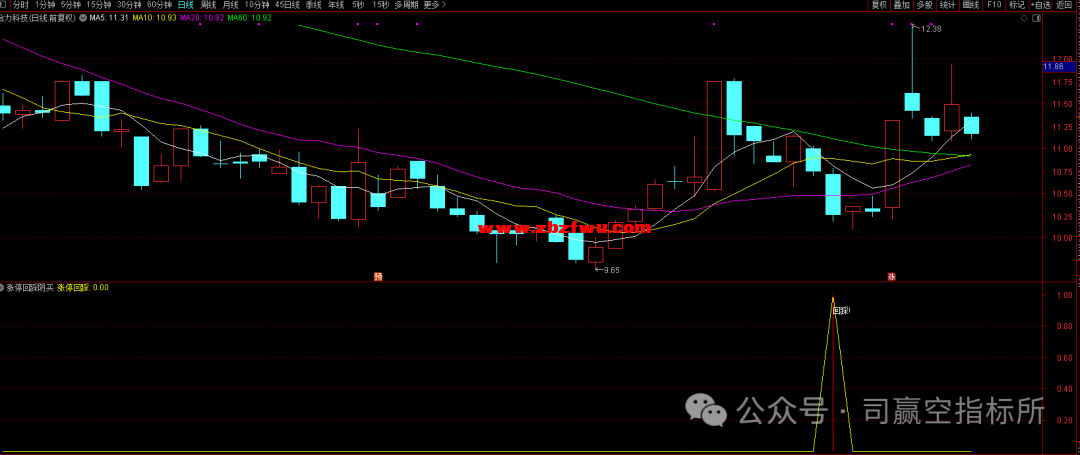Switch to the 月线 monthly chart
This screenshot has width=1080, height=455.
(230, 4)
